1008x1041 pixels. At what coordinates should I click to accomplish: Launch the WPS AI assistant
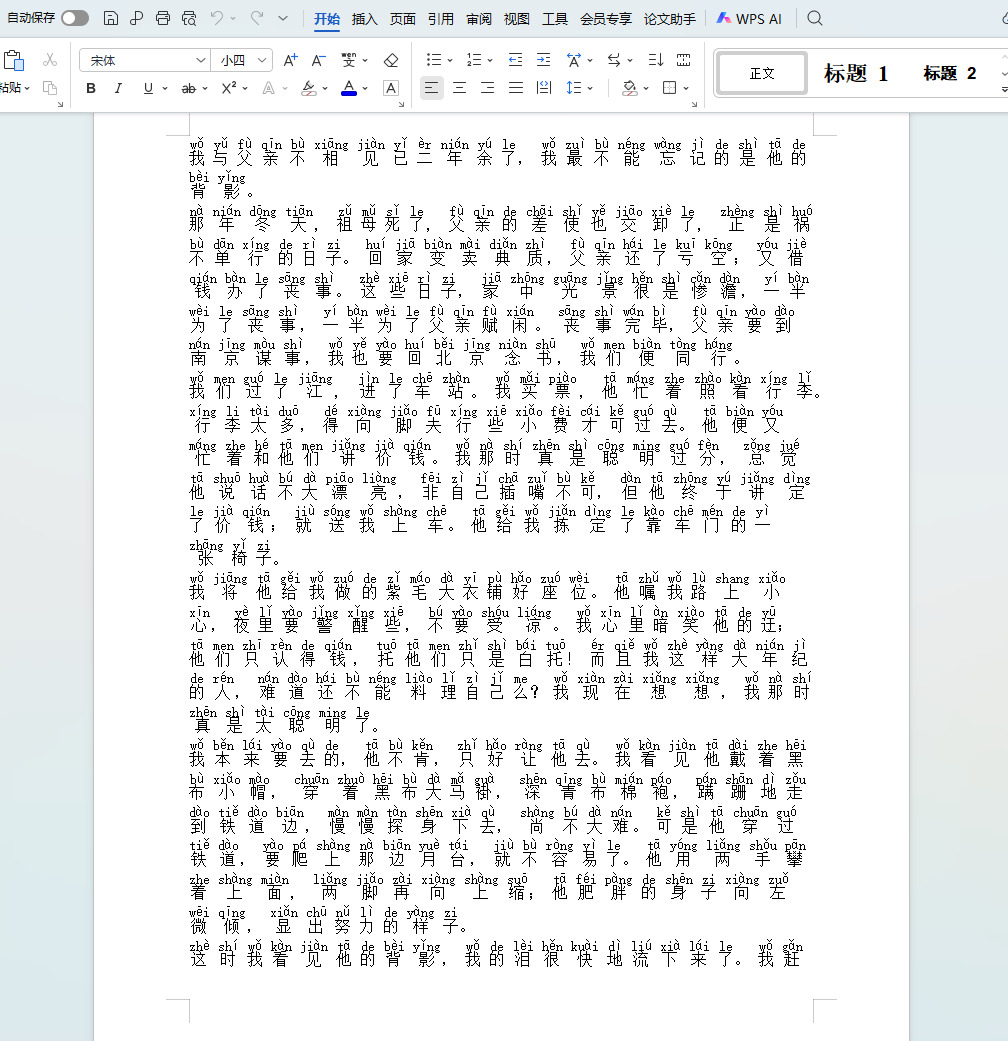(748, 19)
